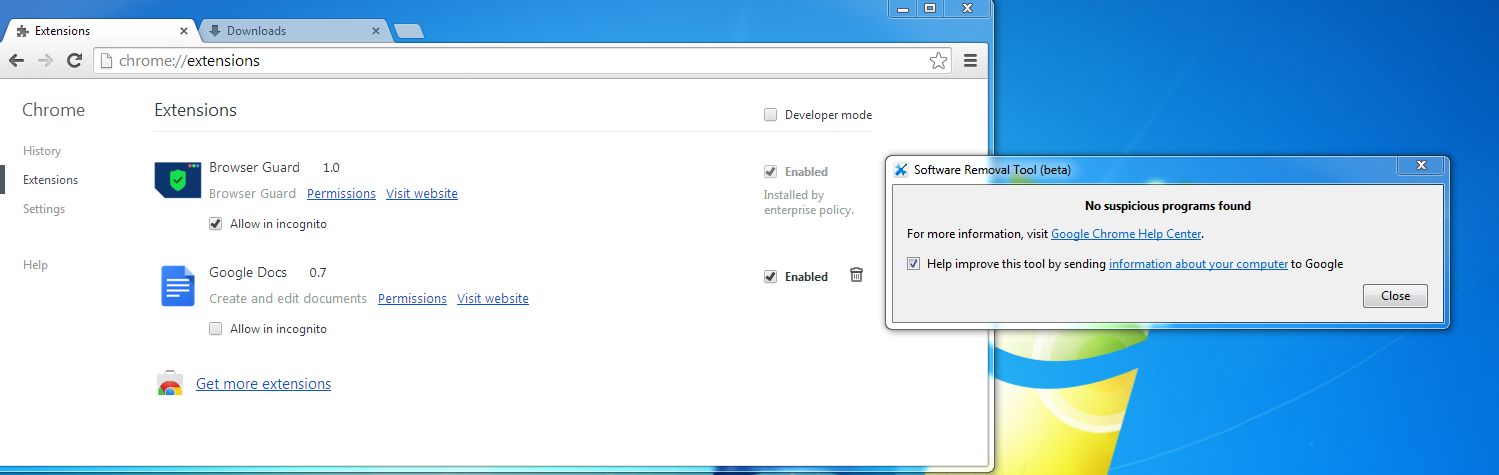Click Get more extensions link
Screen dimensions: 1499x475
click(263, 384)
